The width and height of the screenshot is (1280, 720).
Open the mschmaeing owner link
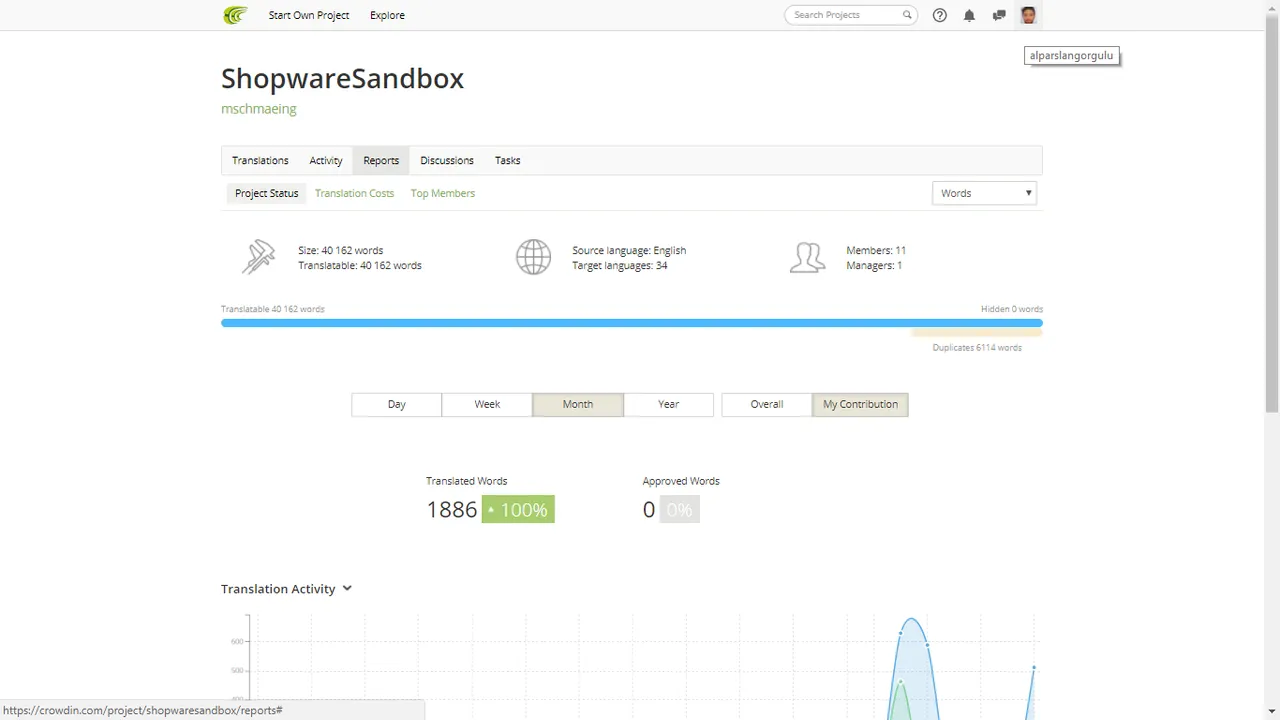(x=259, y=109)
